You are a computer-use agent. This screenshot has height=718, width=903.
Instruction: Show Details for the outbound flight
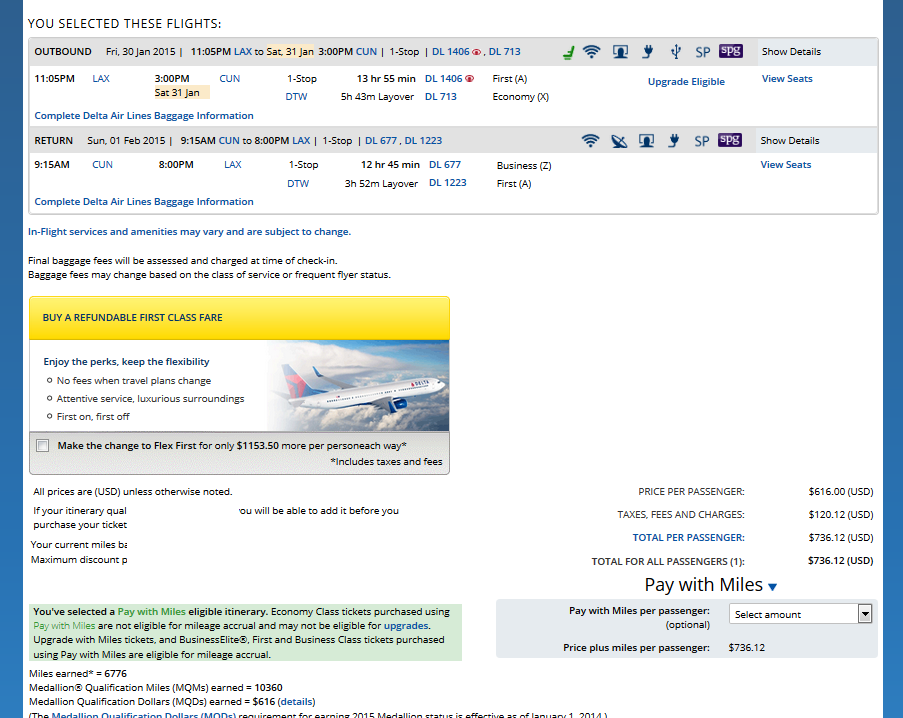click(x=790, y=52)
